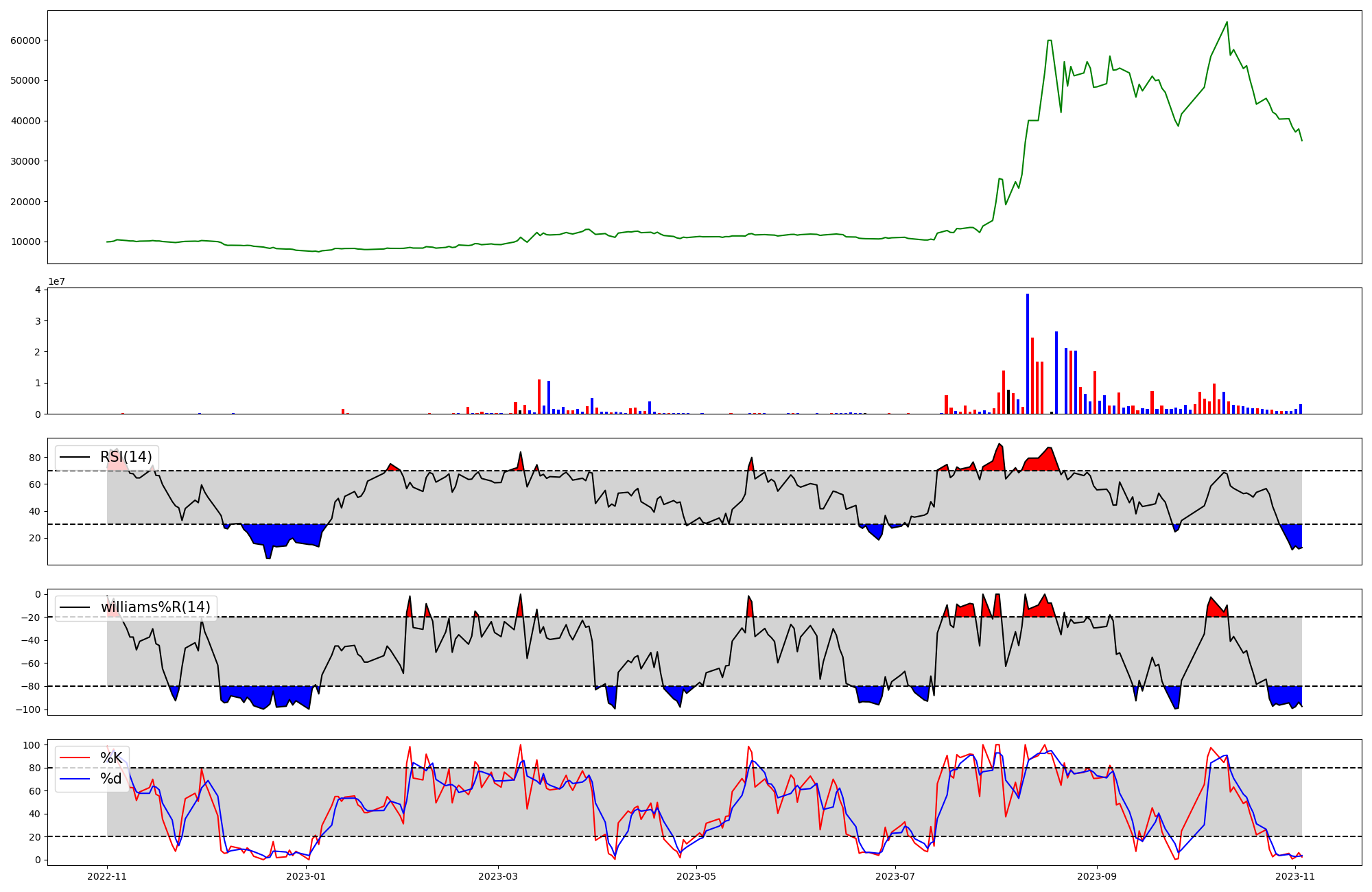Click the highest peak of green price line

coord(1227,22)
